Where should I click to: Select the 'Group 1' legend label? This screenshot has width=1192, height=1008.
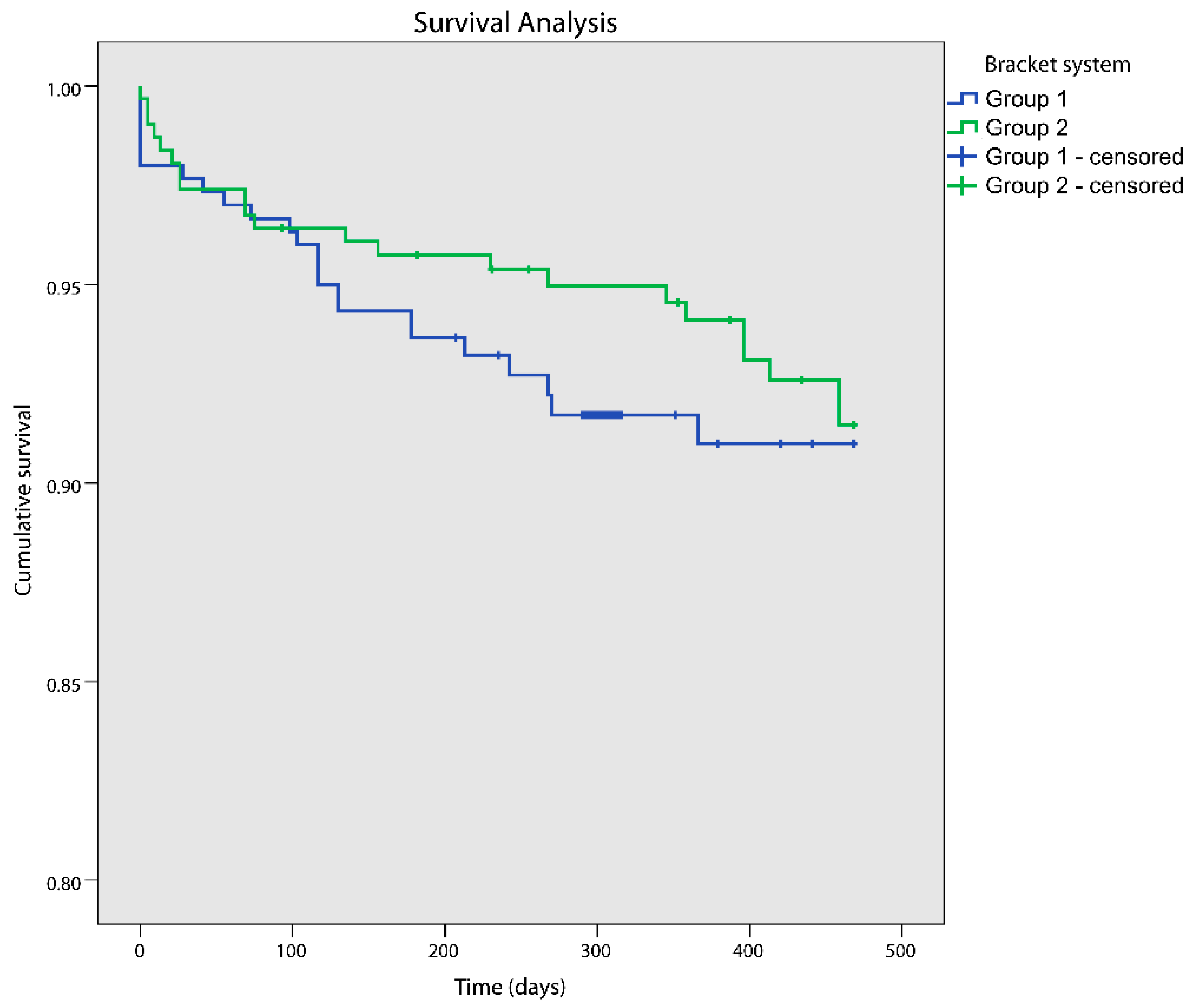(x=1026, y=99)
